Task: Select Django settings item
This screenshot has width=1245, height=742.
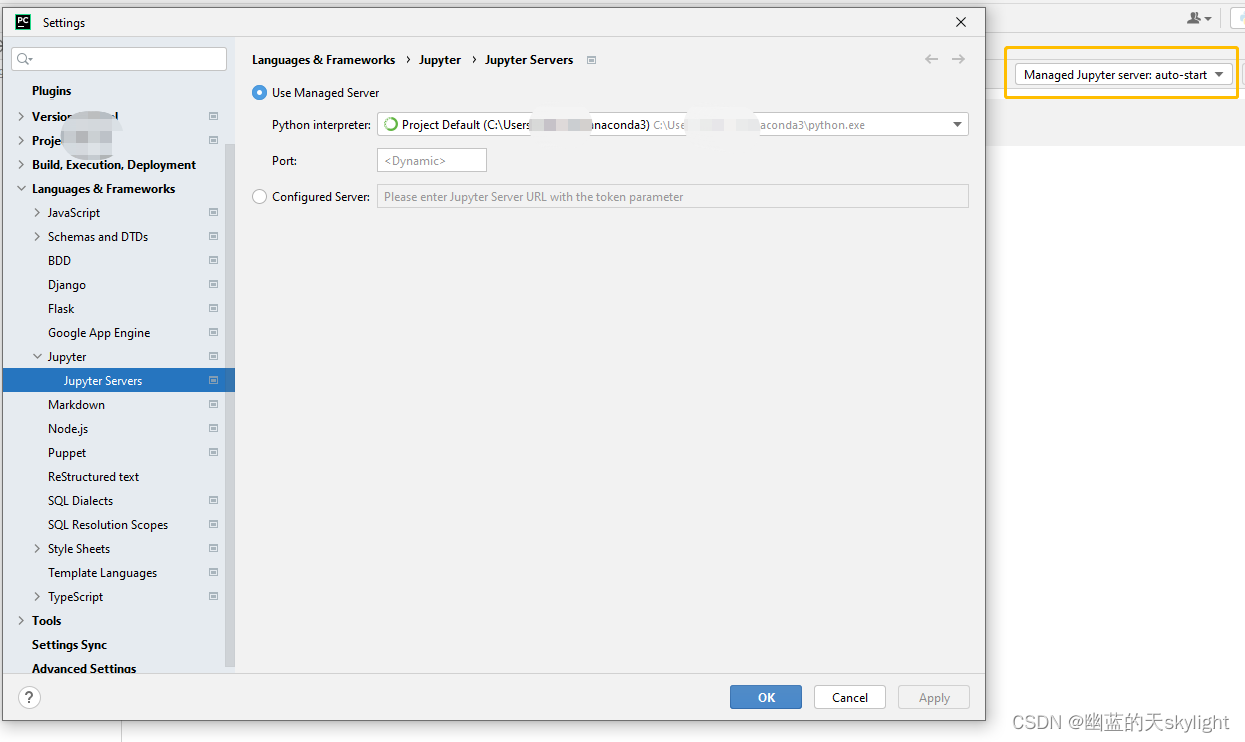Action: 67,285
